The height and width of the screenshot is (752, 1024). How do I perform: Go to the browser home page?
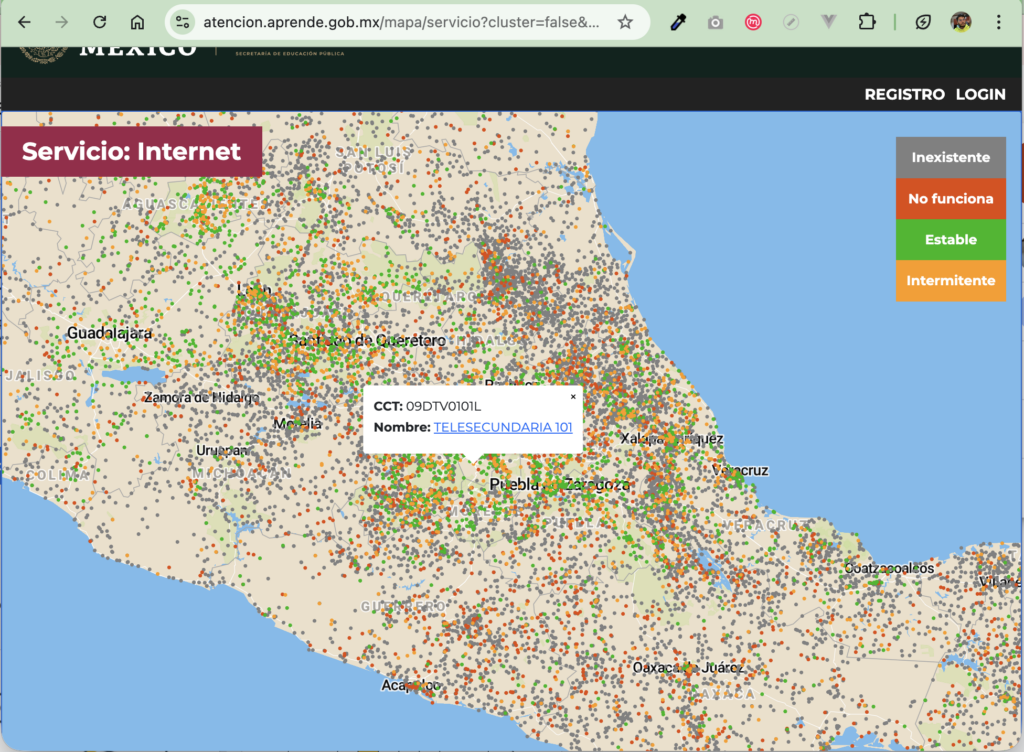click(138, 22)
